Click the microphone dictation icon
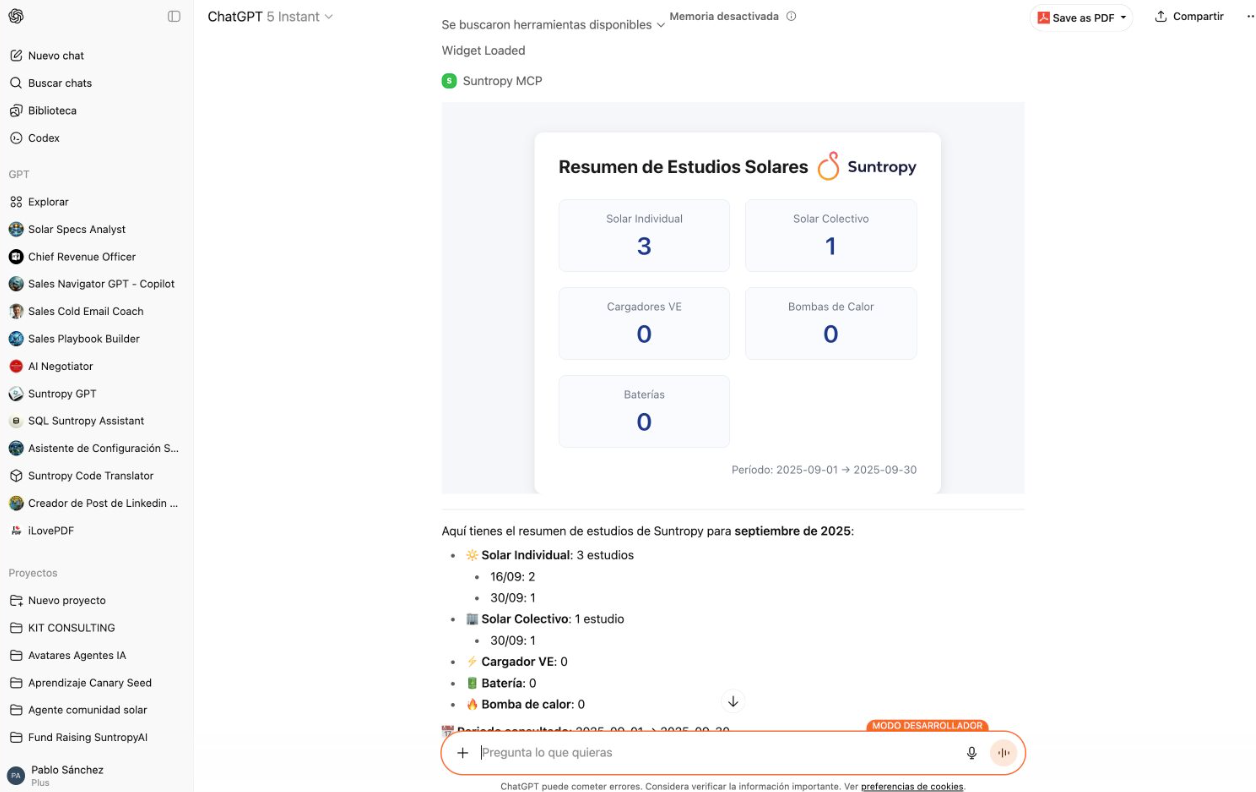 971,752
